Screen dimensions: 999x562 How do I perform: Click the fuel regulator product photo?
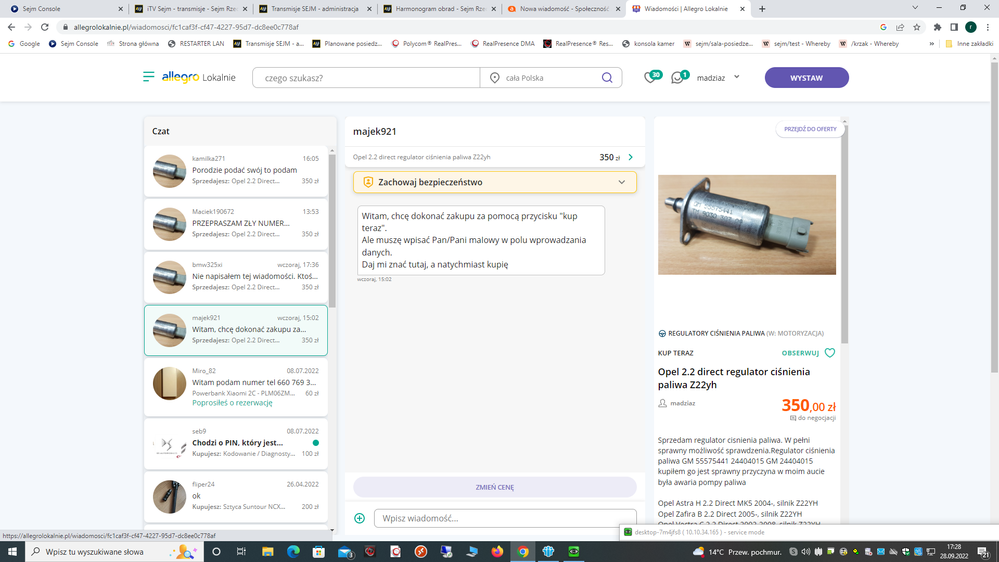point(747,224)
